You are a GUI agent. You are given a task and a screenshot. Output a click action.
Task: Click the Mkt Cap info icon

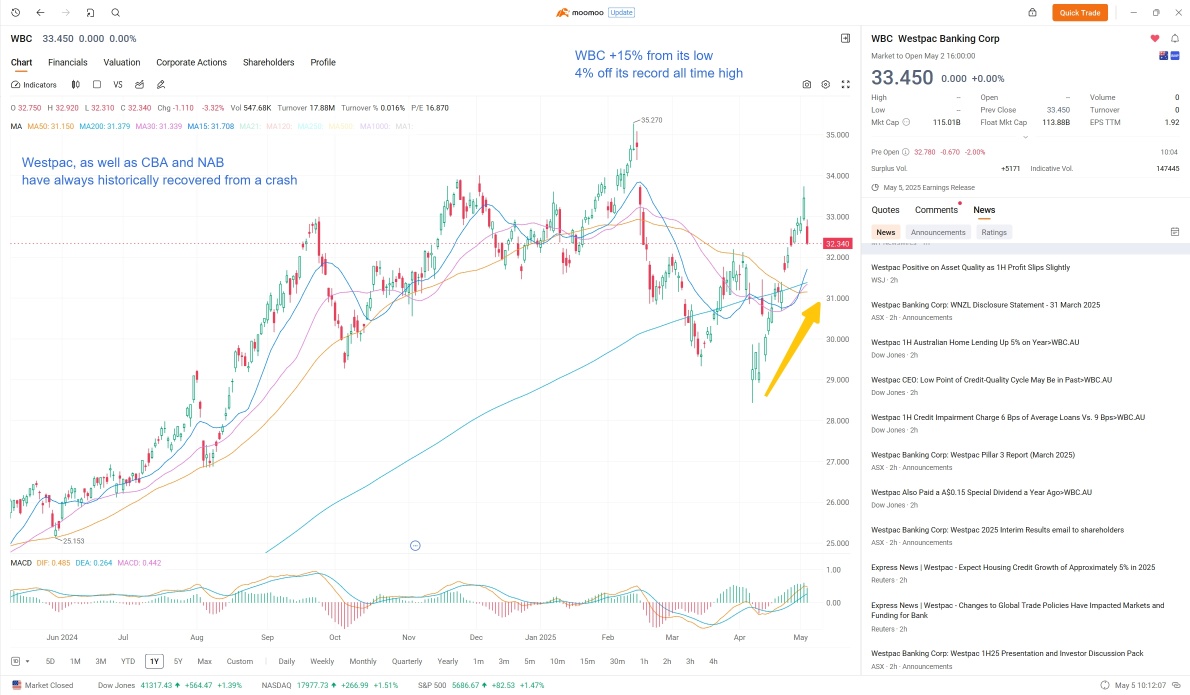(906, 122)
